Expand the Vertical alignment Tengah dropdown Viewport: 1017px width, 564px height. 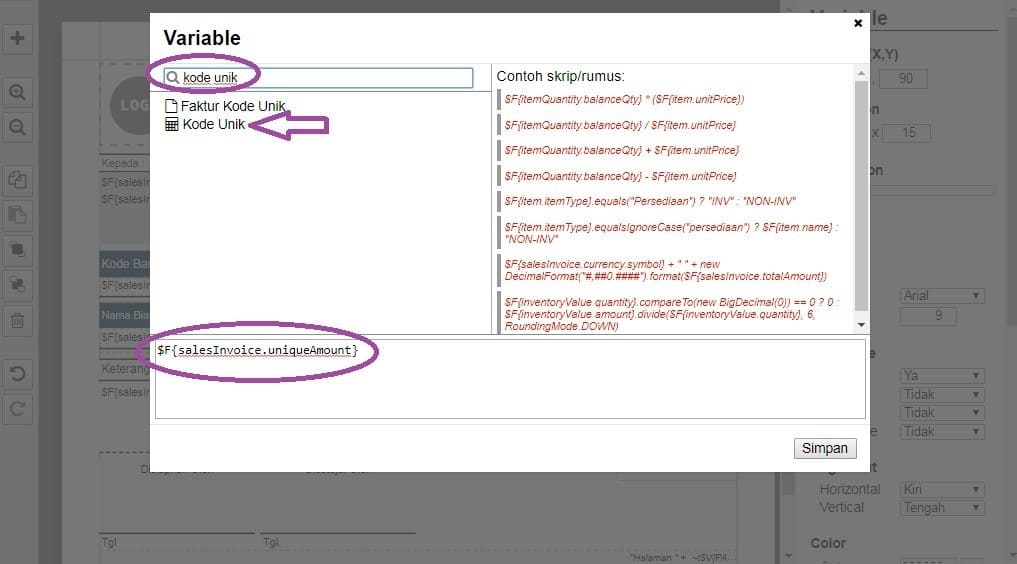942,508
